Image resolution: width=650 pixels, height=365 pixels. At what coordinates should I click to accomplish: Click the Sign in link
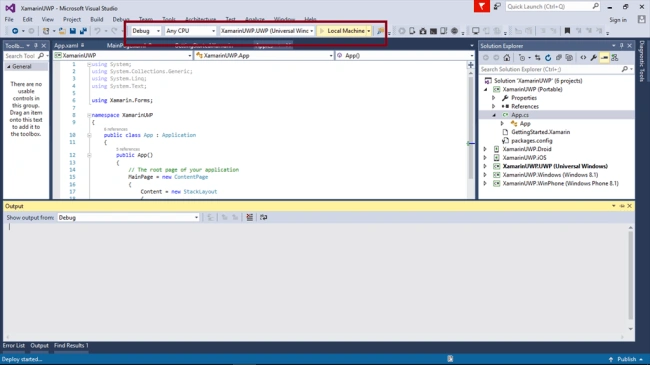tap(618, 19)
